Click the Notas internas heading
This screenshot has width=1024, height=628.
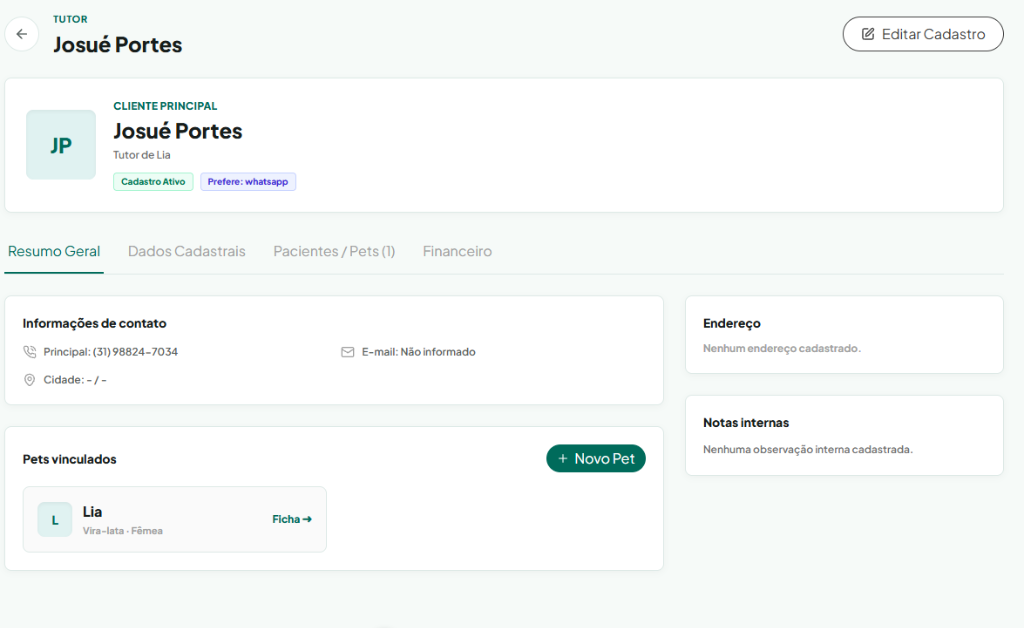[x=746, y=422]
